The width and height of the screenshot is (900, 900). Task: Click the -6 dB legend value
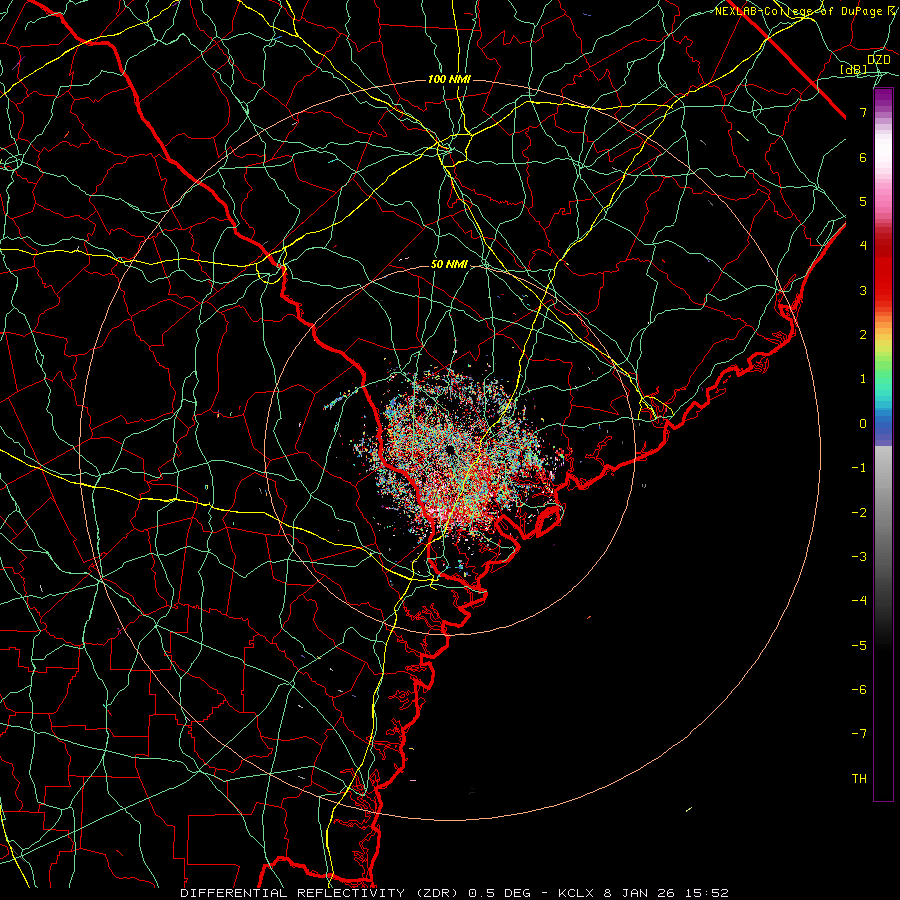pyautogui.click(x=859, y=690)
